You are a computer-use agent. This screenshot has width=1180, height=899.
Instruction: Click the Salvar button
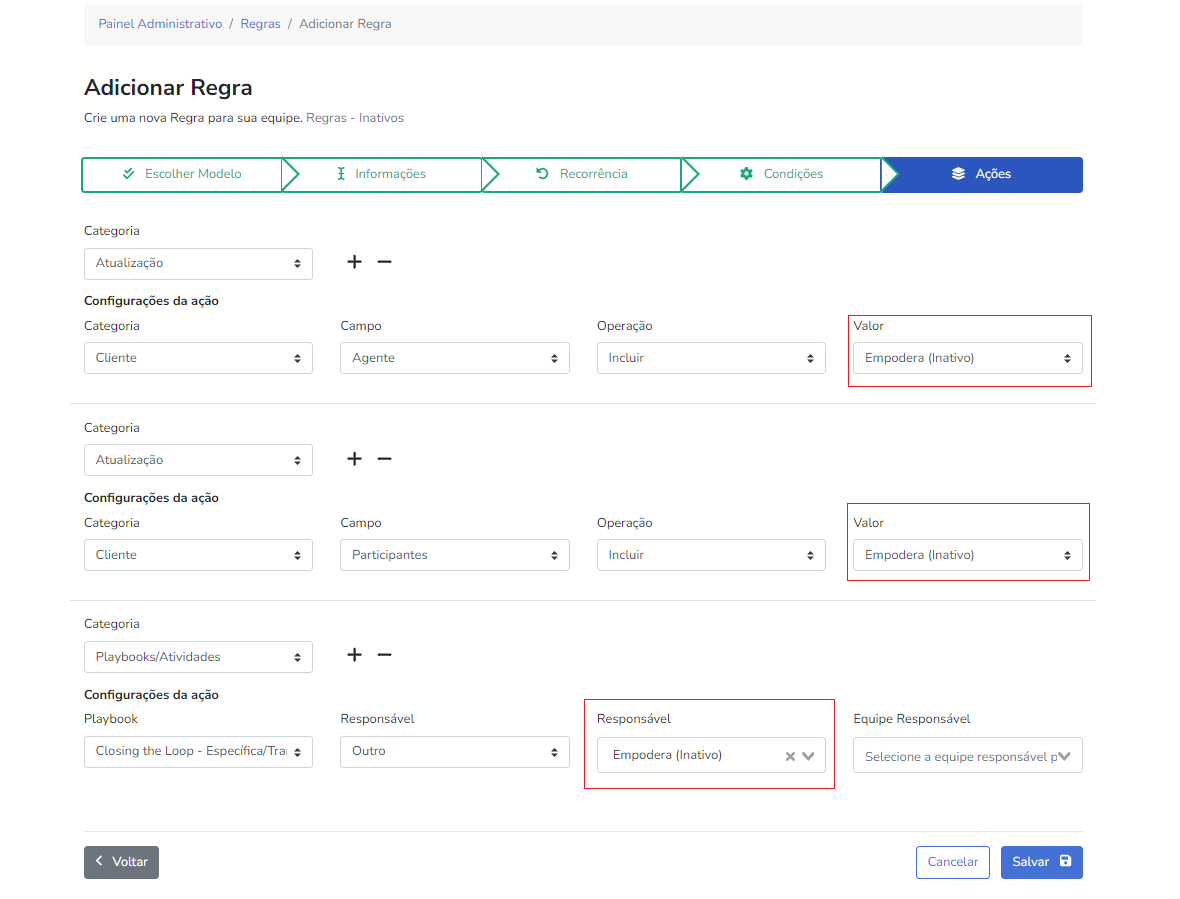coord(1041,862)
